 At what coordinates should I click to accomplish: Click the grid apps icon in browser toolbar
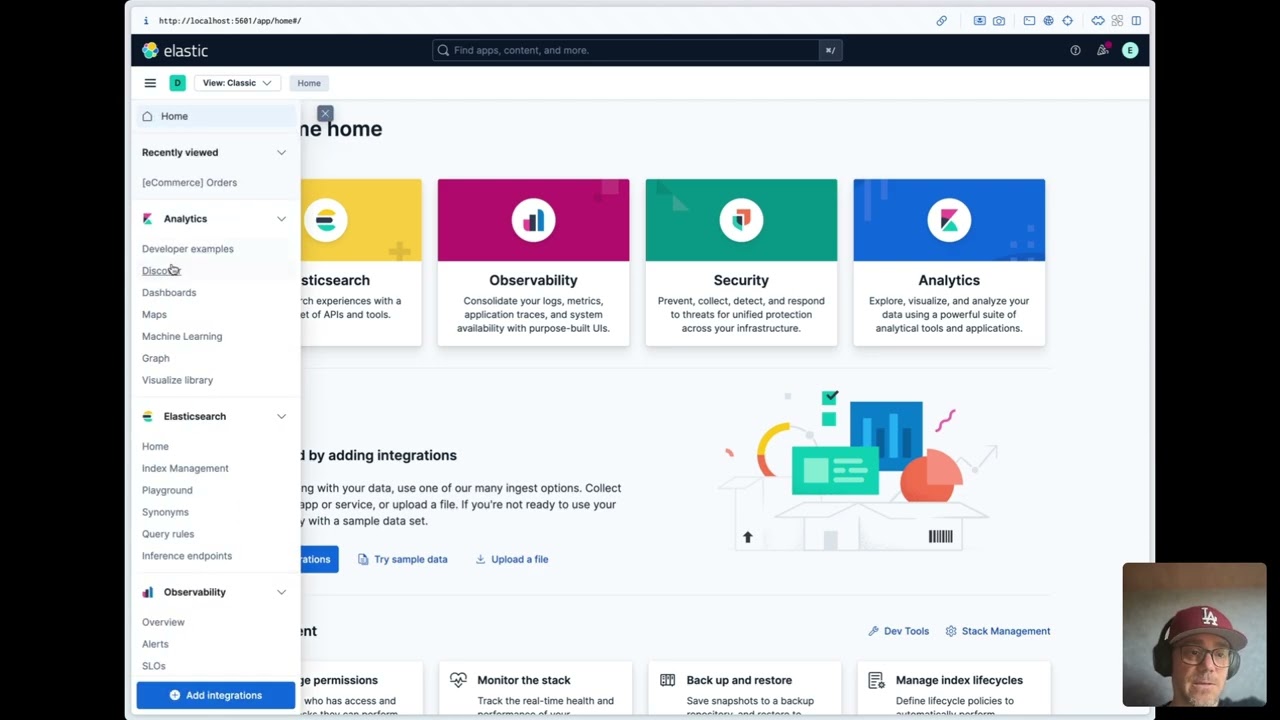[x=1117, y=20]
